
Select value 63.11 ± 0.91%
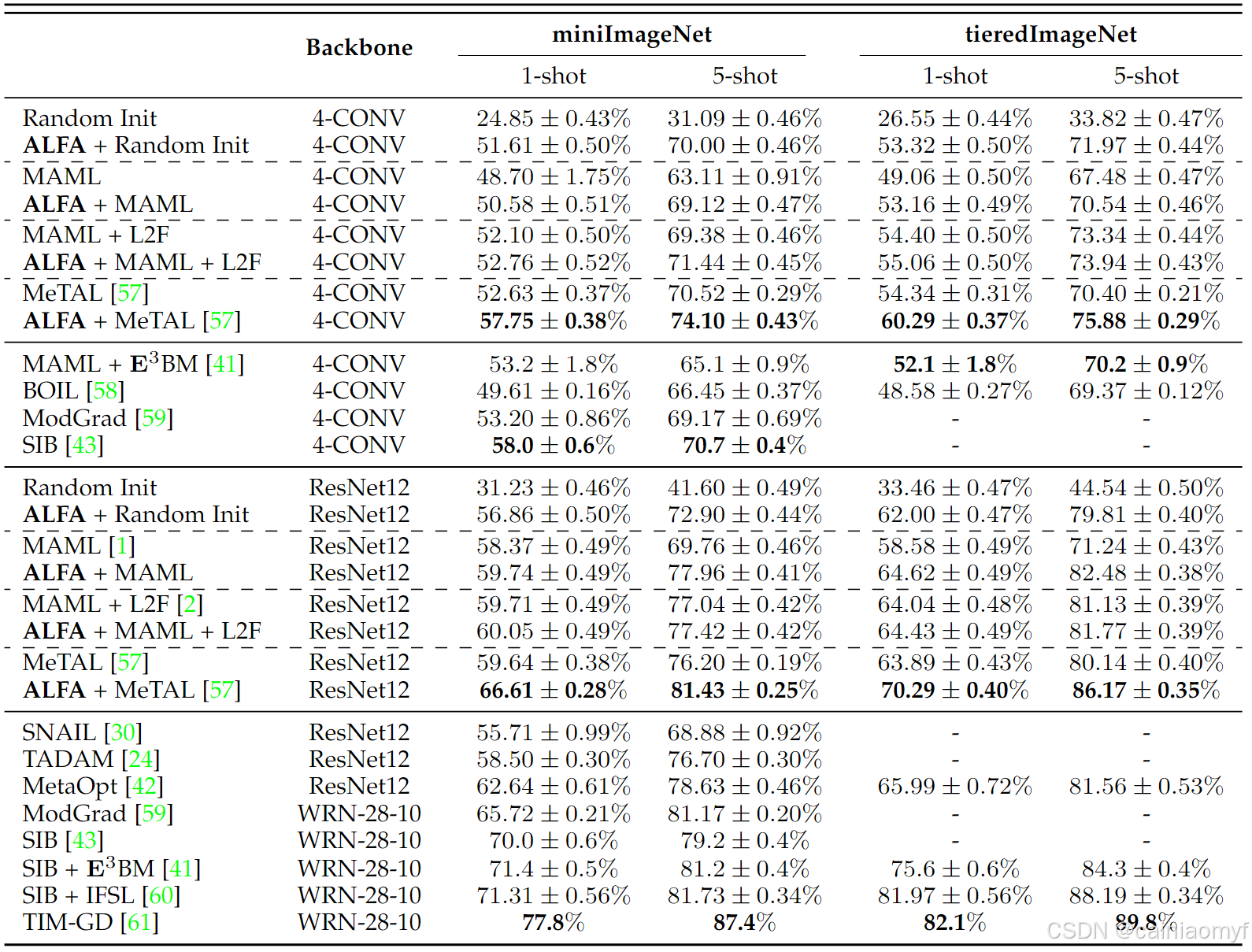tap(745, 176)
